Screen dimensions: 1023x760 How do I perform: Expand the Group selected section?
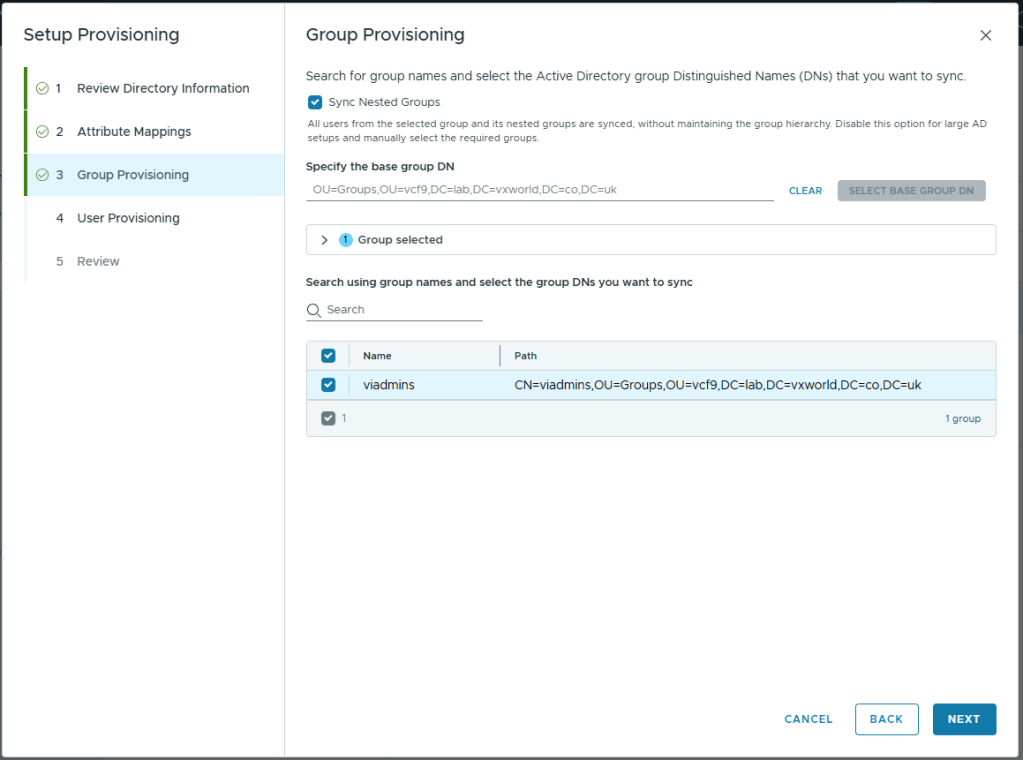click(324, 240)
